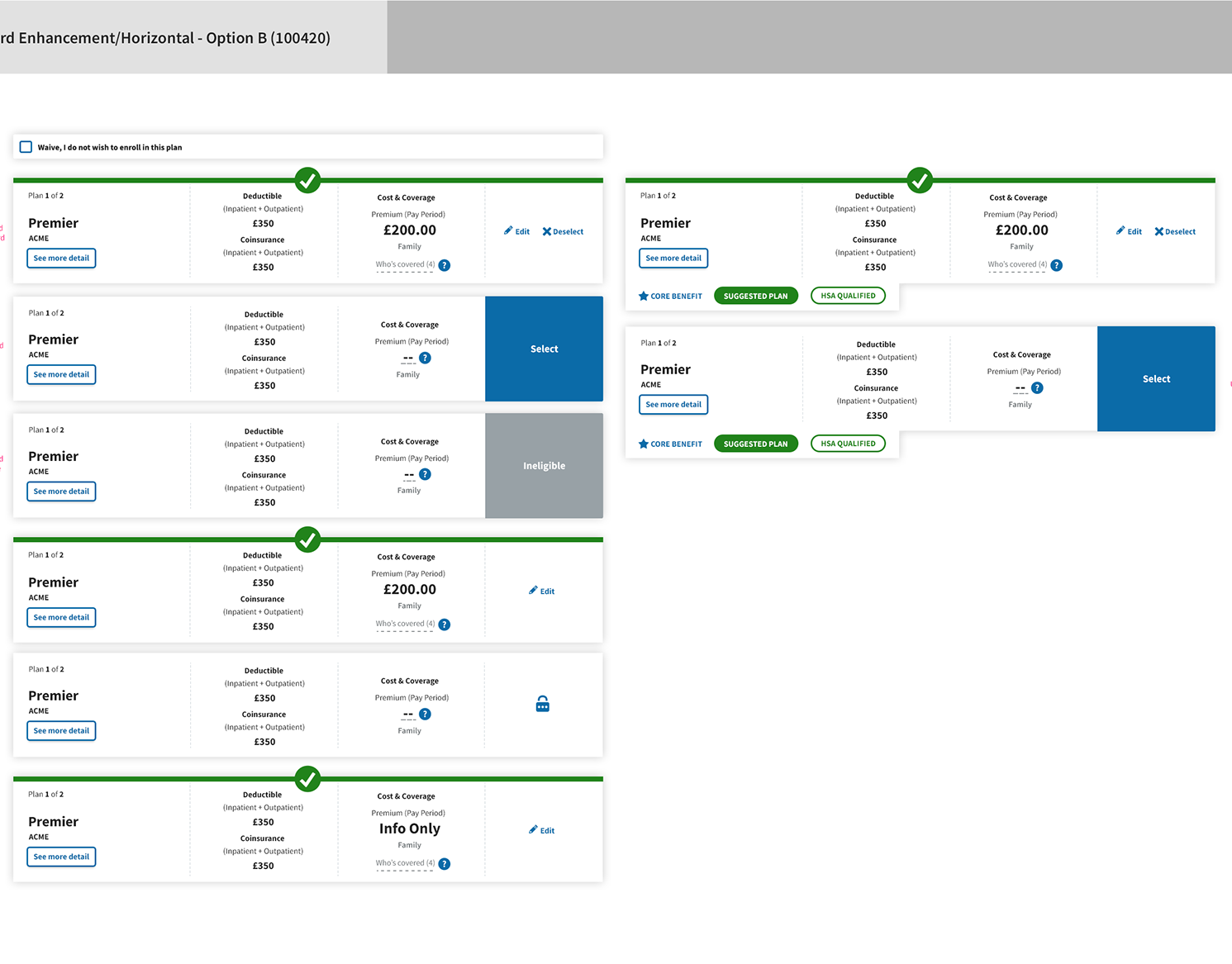Click Who's covered help icon in £200.00 Edit-only card

tap(445, 624)
